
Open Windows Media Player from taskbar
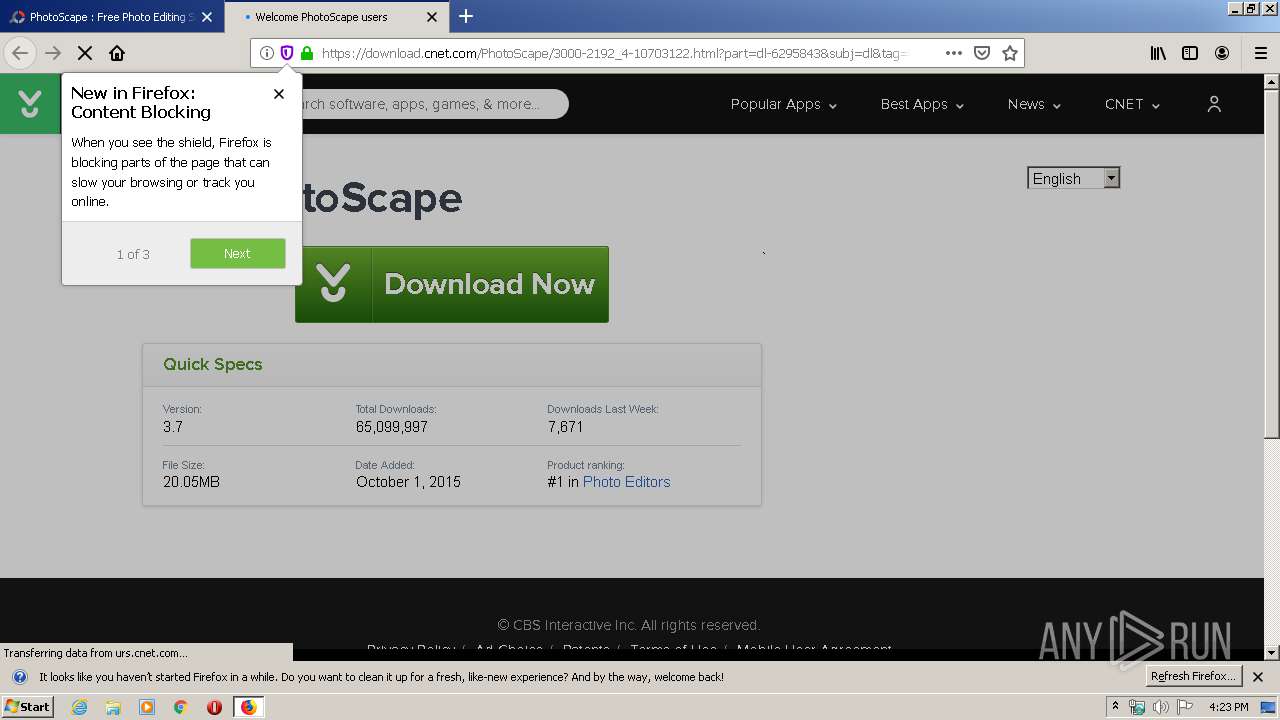point(147,707)
